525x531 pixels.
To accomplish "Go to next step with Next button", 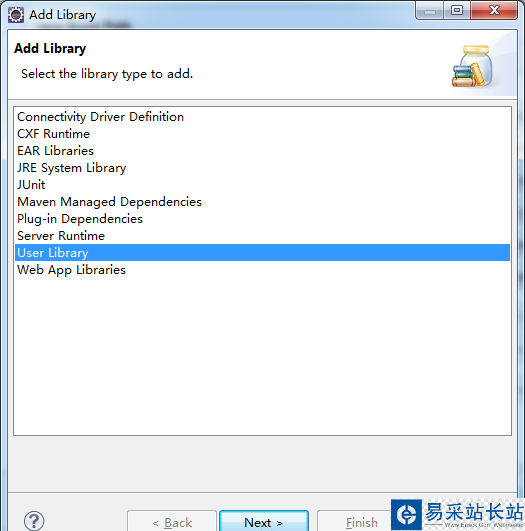I will [x=264, y=522].
